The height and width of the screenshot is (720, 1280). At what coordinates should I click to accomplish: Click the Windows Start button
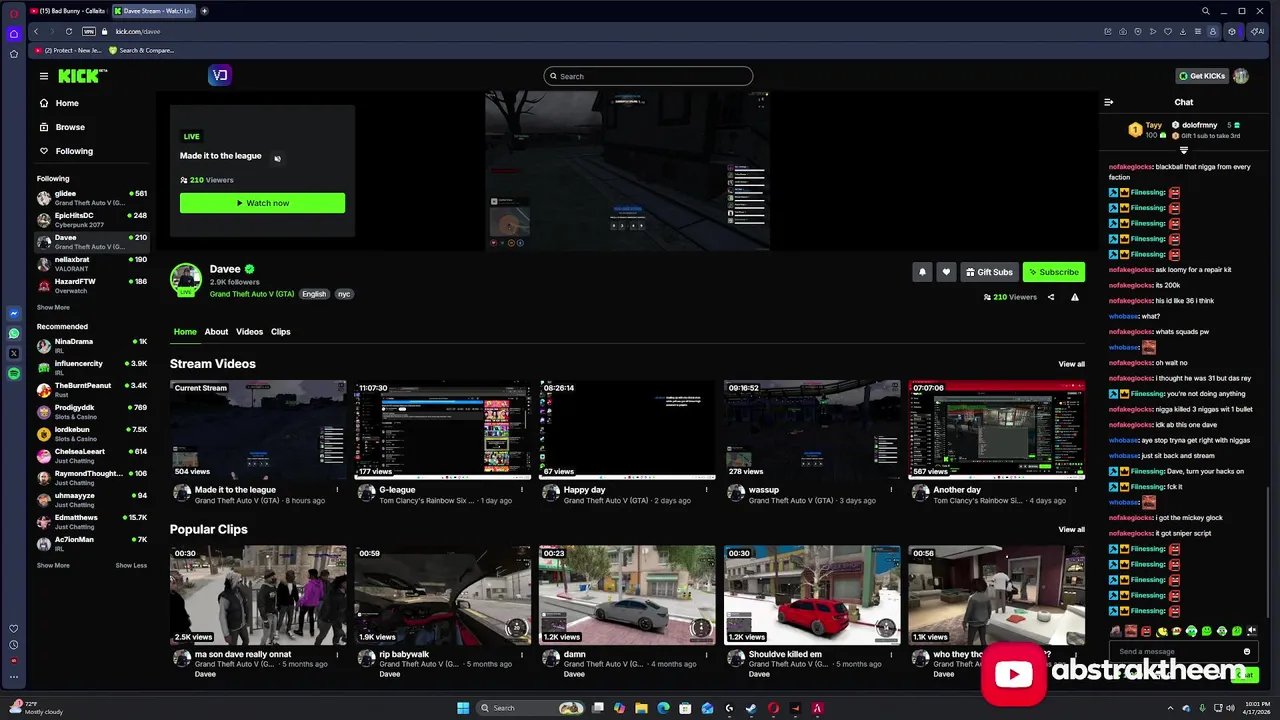coord(463,708)
